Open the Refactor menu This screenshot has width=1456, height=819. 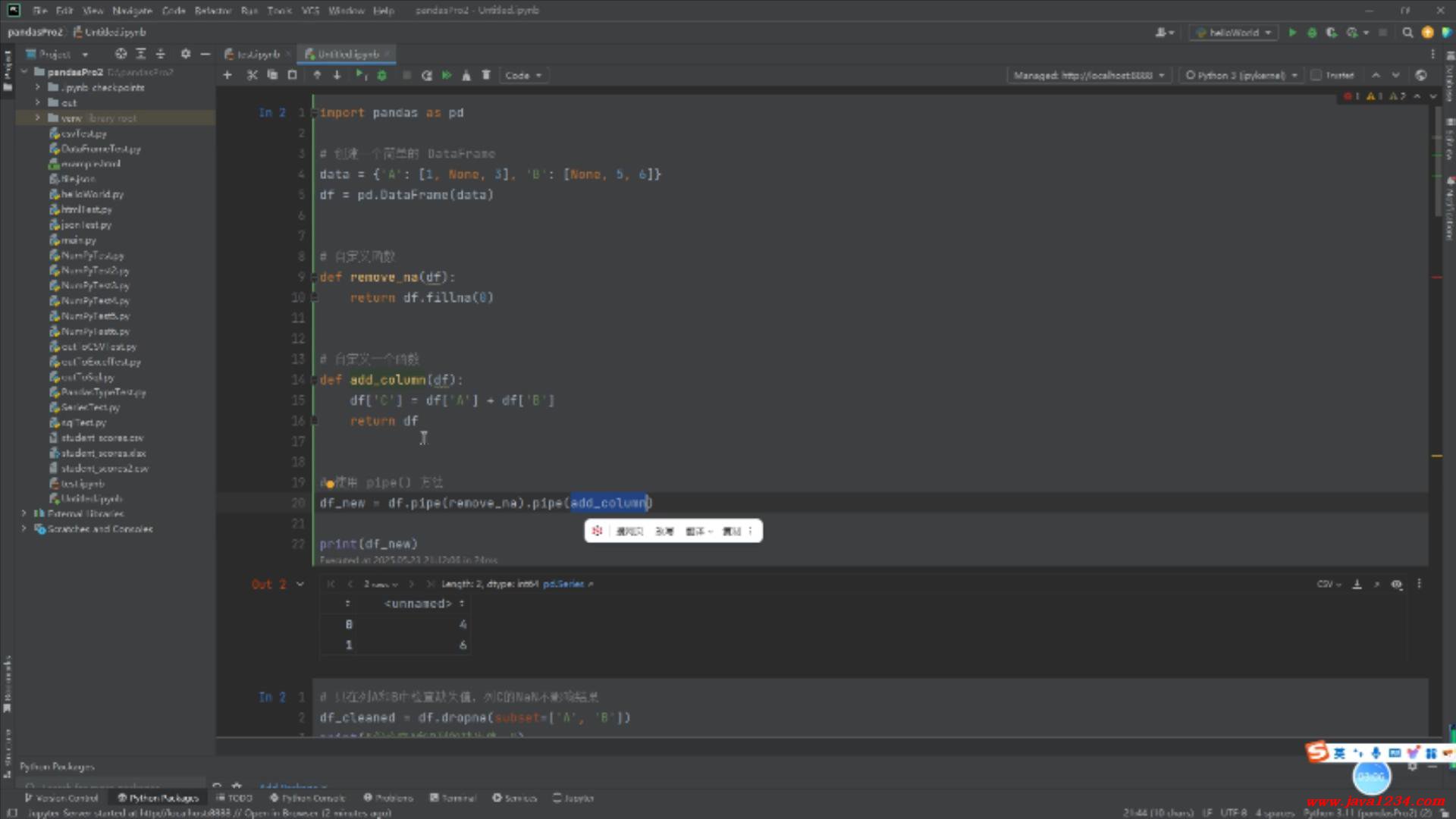212,11
